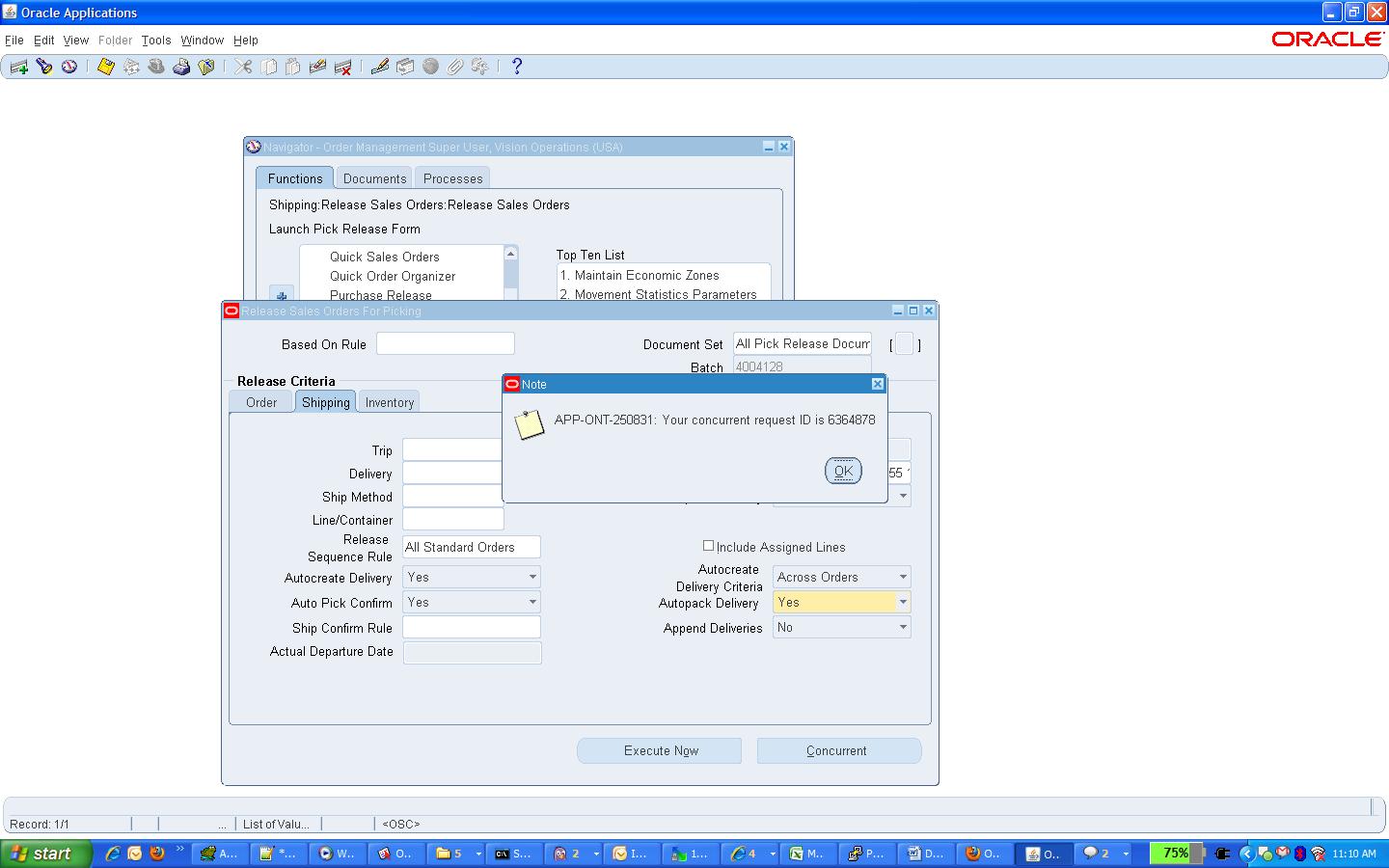1389x868 pixels.
Task: Click the Window Help question mark icon
Action: (x=517, y=67)
